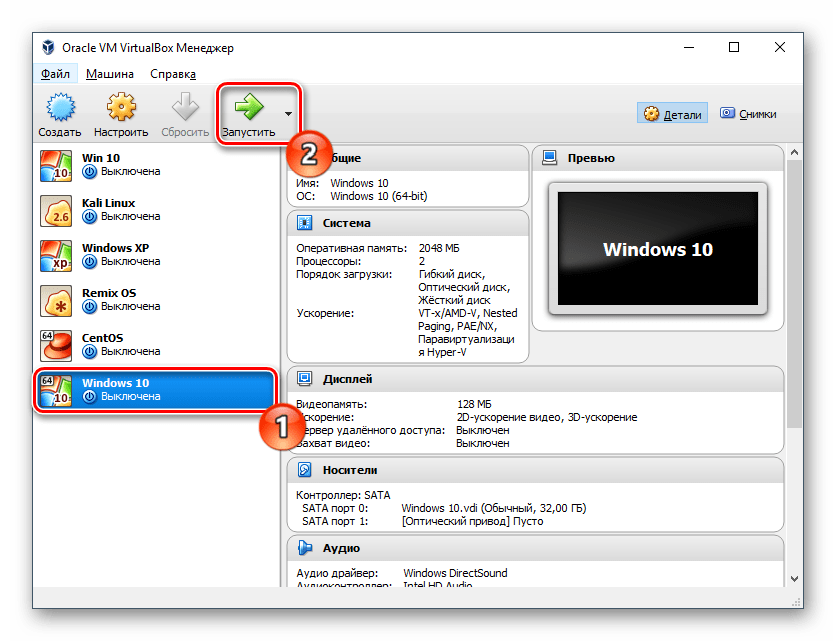Click the Сбросить (Discard) toolbar icon
Screen dimensions: 836x641
184,104
